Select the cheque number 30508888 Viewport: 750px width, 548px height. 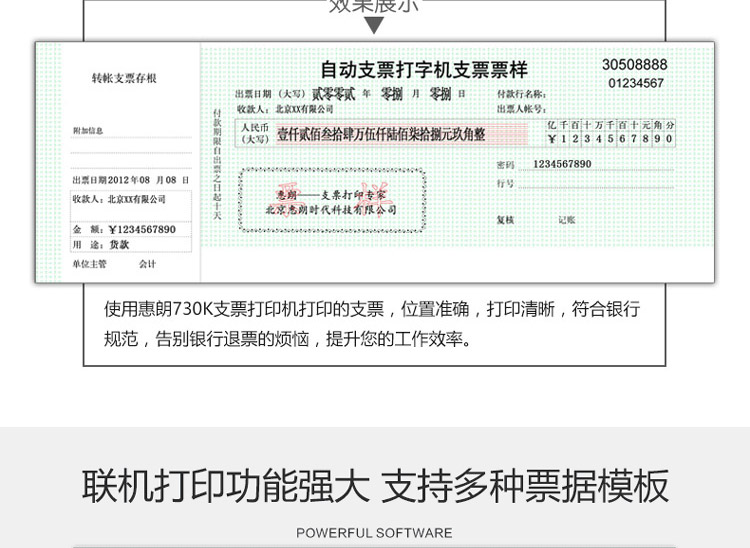[x=634, y=65]
